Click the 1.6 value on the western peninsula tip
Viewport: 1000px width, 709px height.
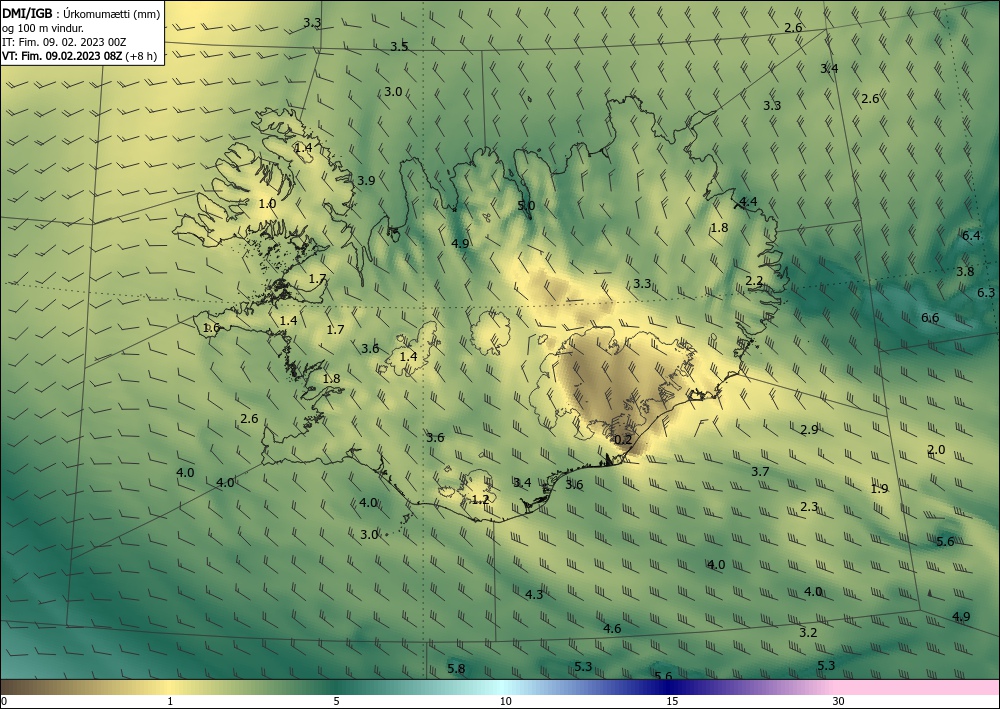pyautogui.click(x=211, y=328)
